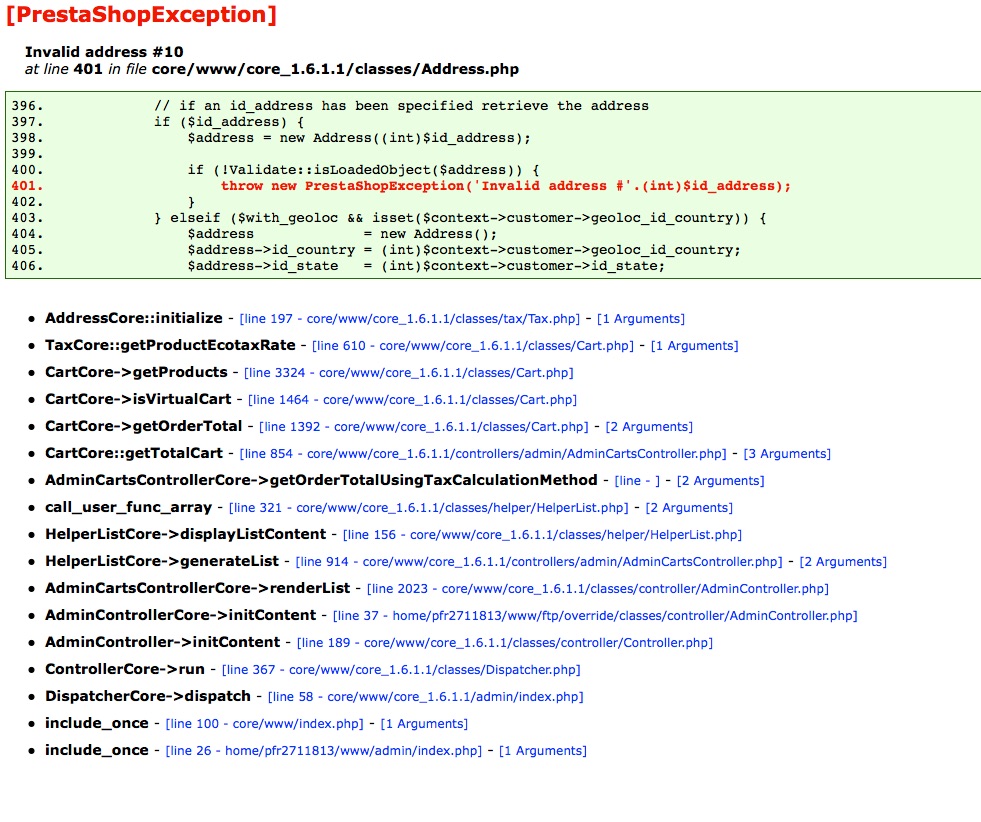Open include_once line 100 core/www/index.php link

(264, 723)
